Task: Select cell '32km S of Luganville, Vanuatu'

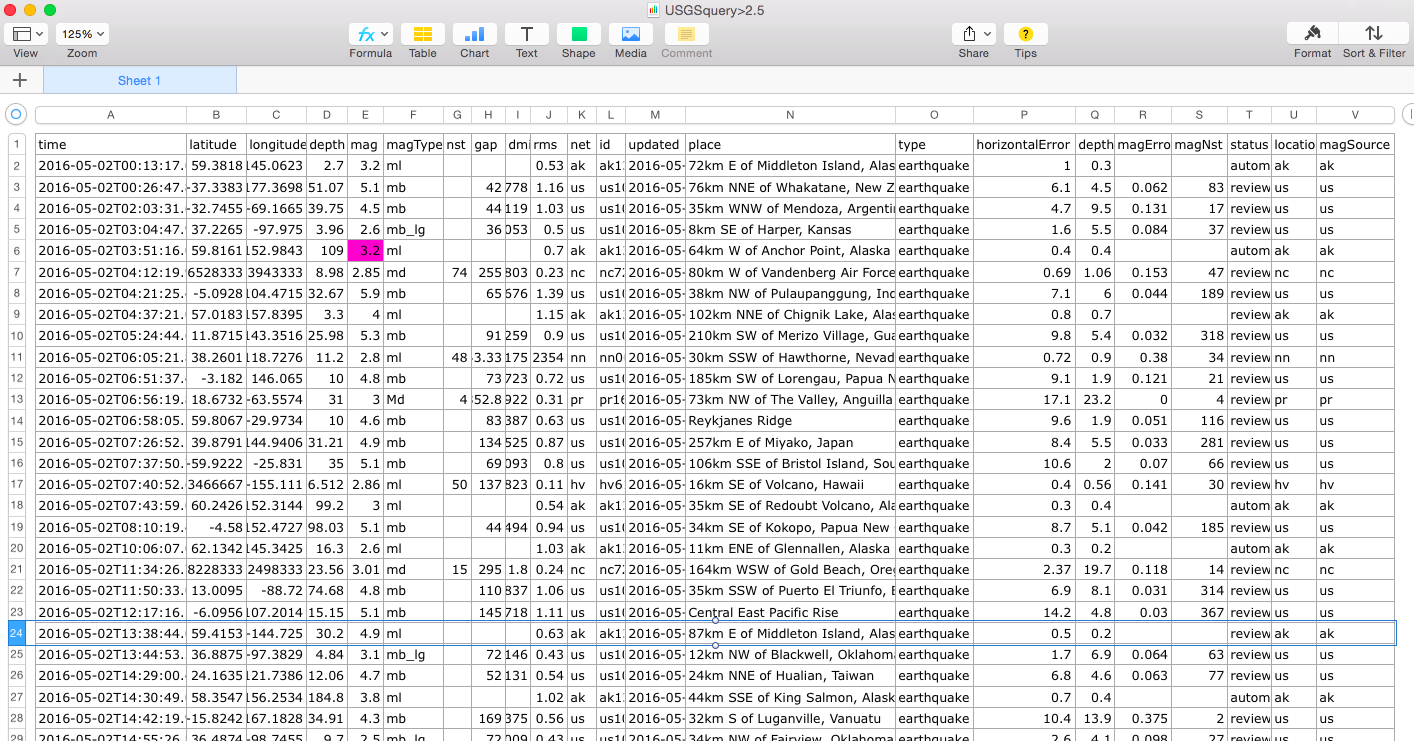Action: point(790,718)
